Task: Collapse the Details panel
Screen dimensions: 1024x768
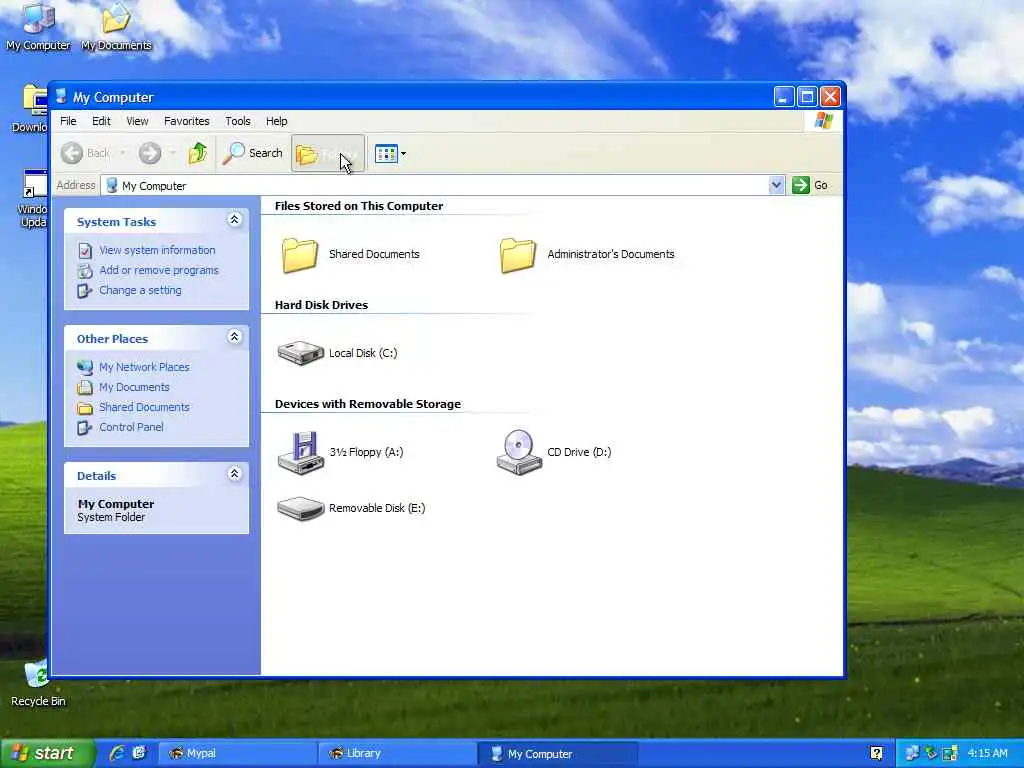Action: point(234,473)
